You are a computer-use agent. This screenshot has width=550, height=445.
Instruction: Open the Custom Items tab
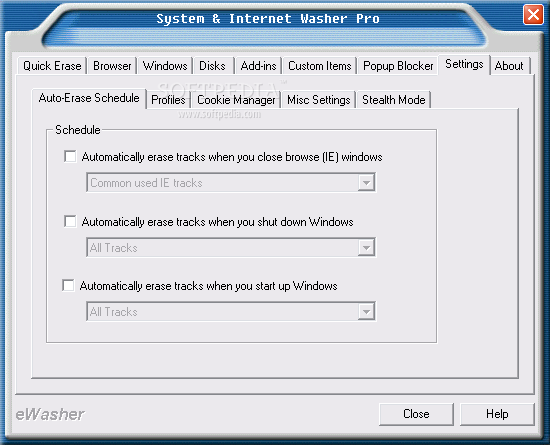coord(320,66)
